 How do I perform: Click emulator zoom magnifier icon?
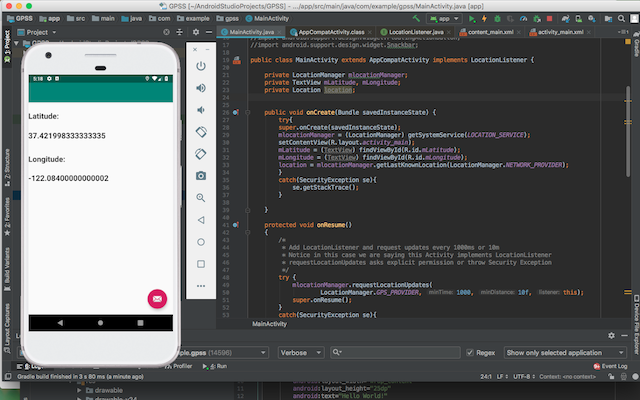click(x=201, y=198)
